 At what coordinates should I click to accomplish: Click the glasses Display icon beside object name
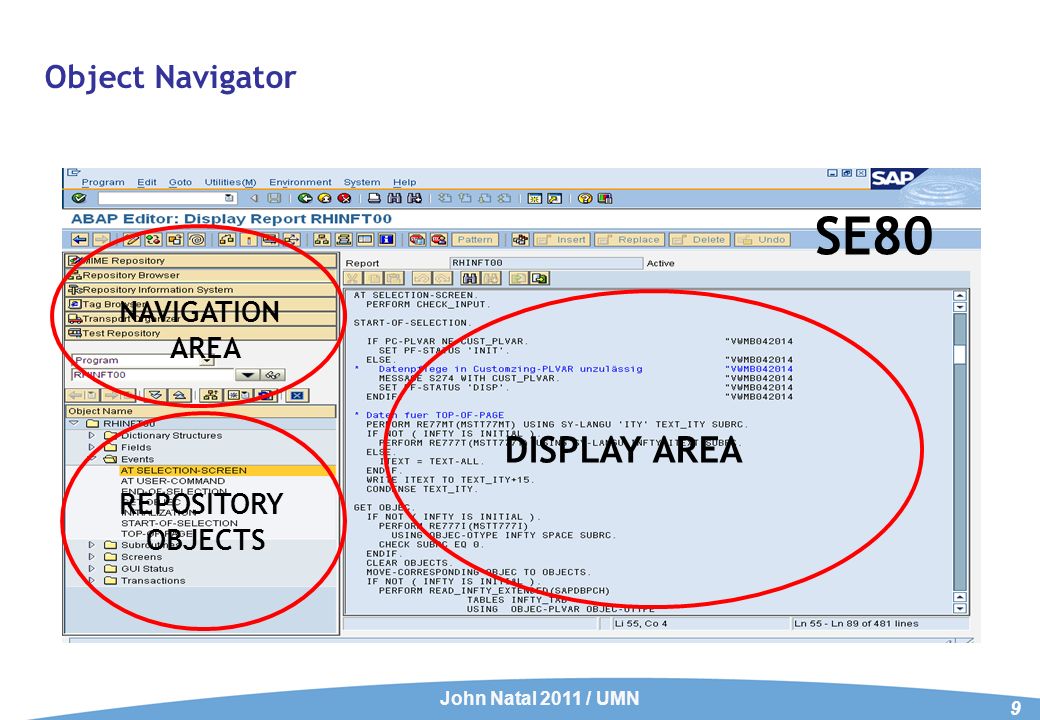tap(273, 375)
